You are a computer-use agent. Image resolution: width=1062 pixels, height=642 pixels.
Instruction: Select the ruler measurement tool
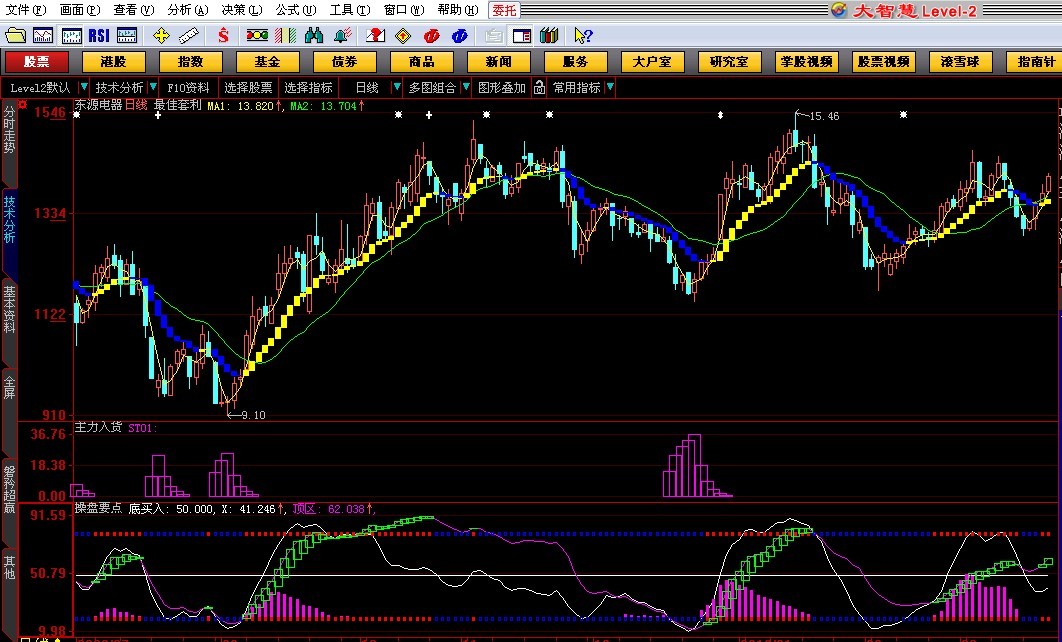pyautogui.click(x=189, y=35)
